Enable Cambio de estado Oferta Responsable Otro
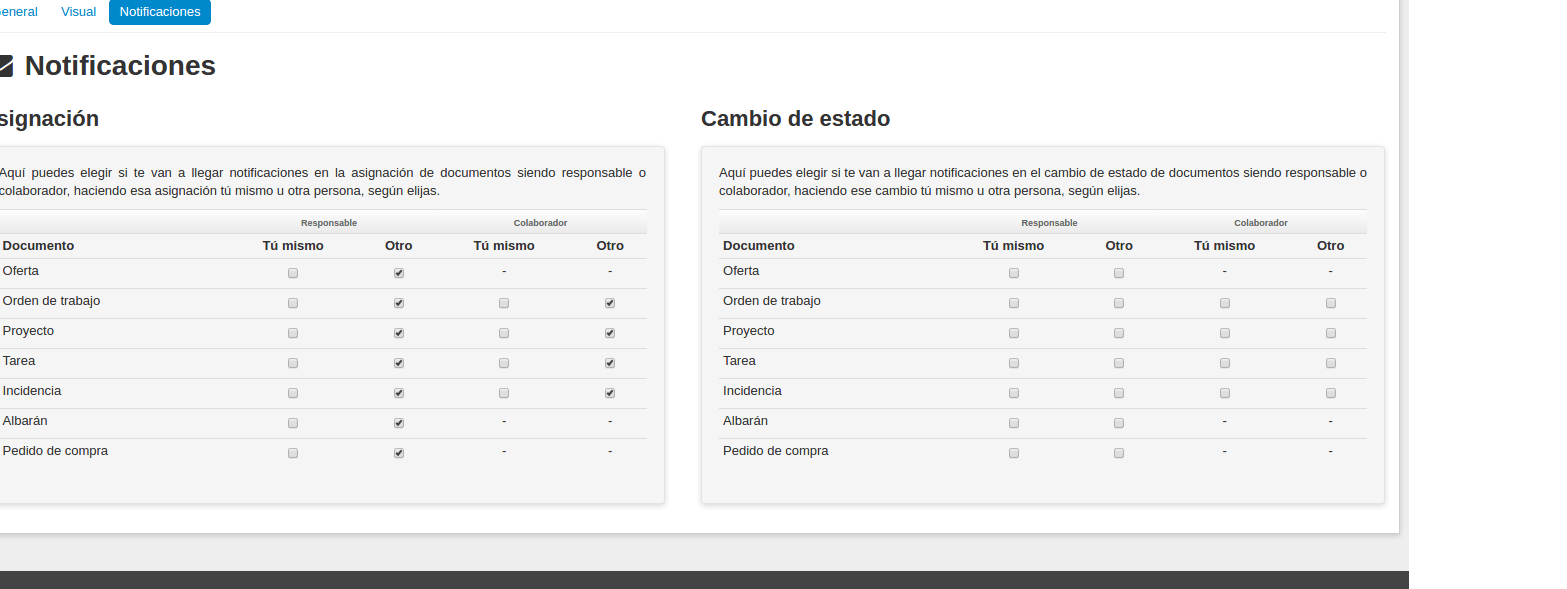Image resolution: width=1567 pixels, height=589 pixels. [x=1119, y=273]
